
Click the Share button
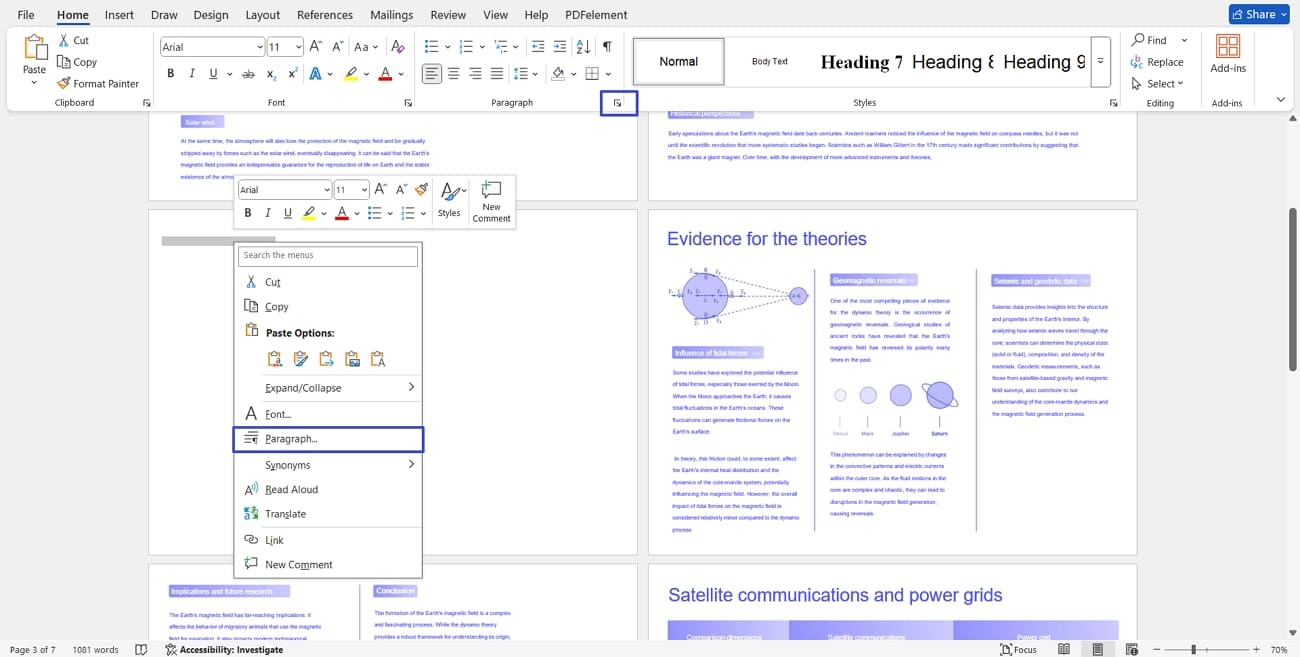pyautogui.click(x=1259, y=14)
